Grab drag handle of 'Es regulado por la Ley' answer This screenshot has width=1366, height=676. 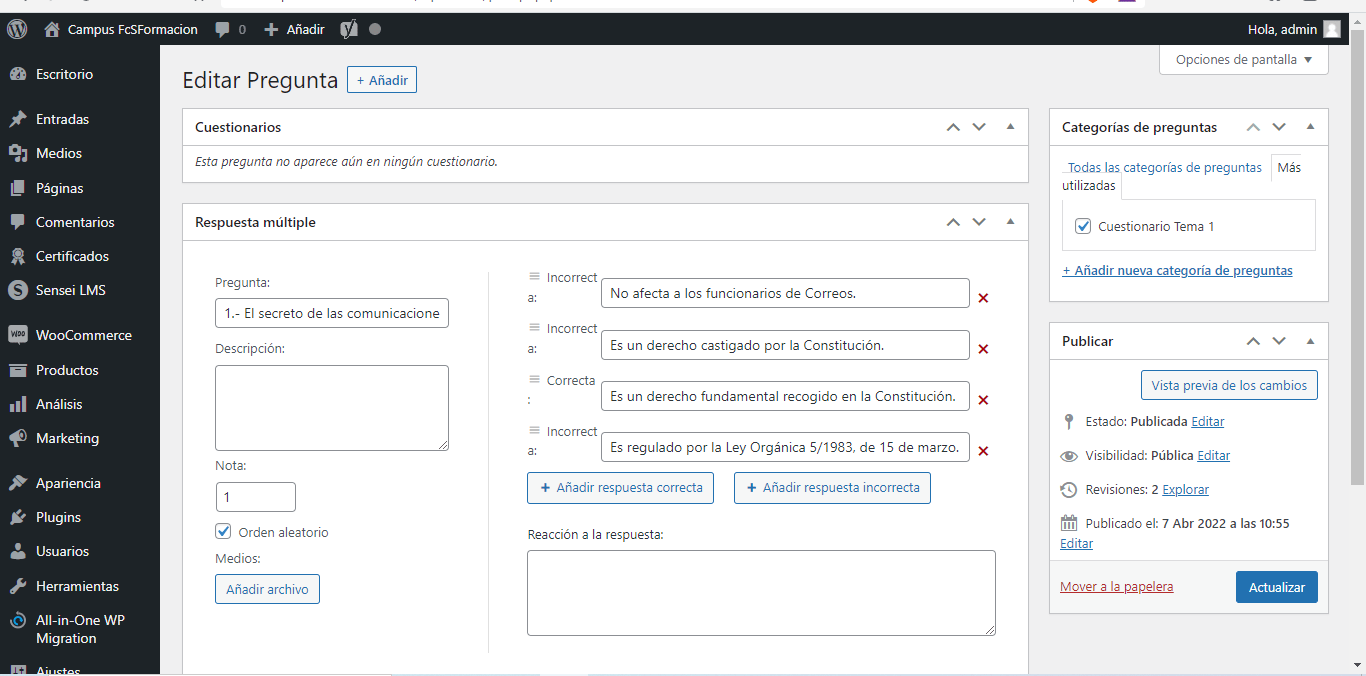[534, 431]
